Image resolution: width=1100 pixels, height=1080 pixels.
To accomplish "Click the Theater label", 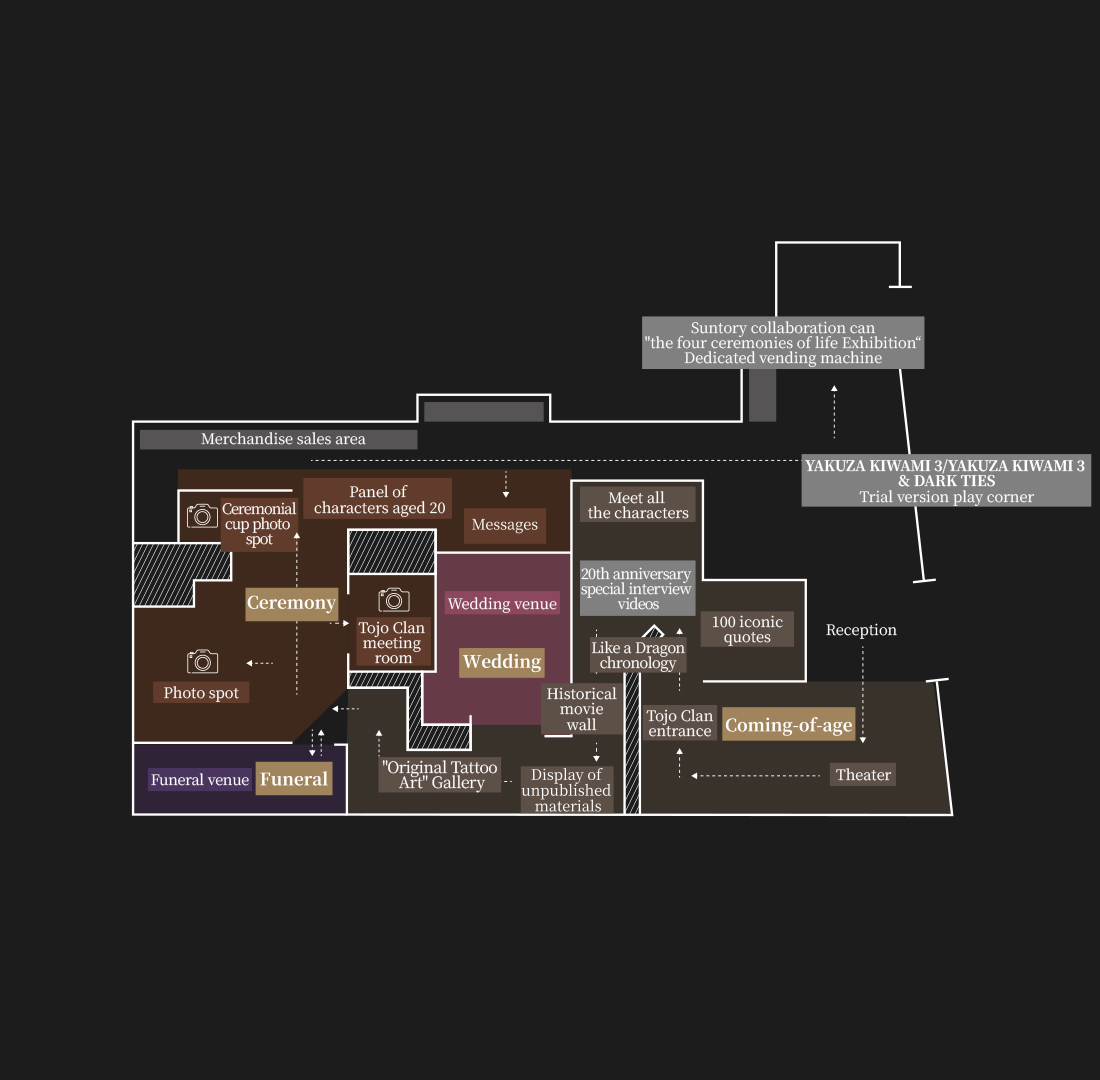I will coord(863,775).
